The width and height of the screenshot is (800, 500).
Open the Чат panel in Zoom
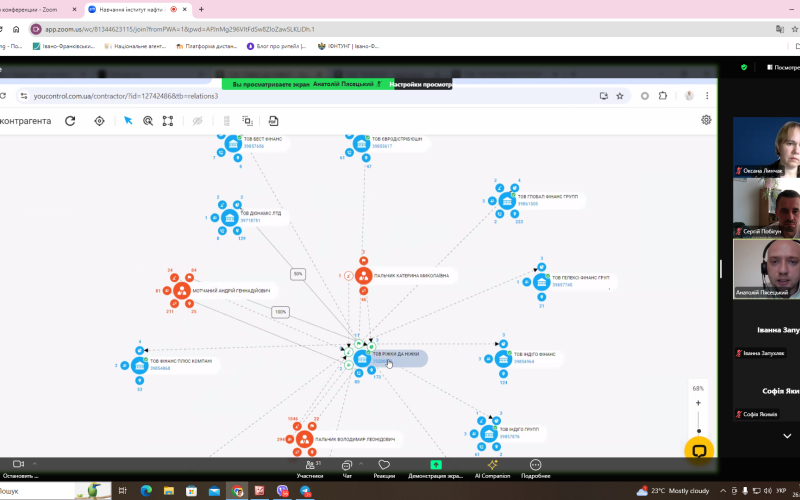tap(347, 469)
